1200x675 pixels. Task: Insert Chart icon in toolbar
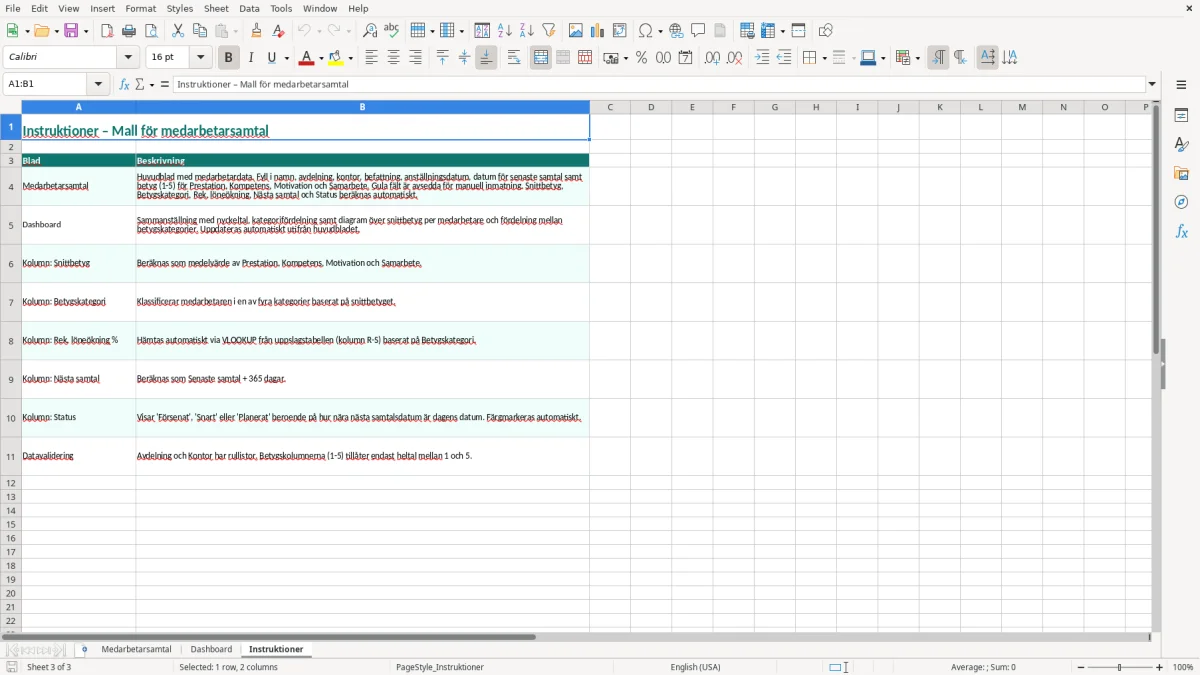click(598, 31)
